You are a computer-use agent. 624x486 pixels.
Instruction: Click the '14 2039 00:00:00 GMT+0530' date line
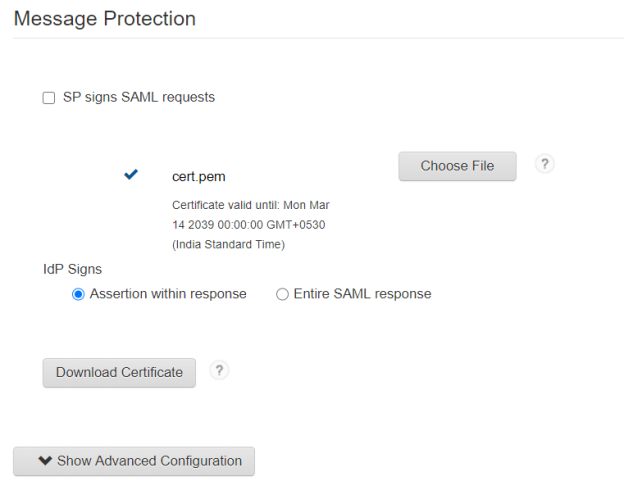pyautogui.click(x=248, y=225)
